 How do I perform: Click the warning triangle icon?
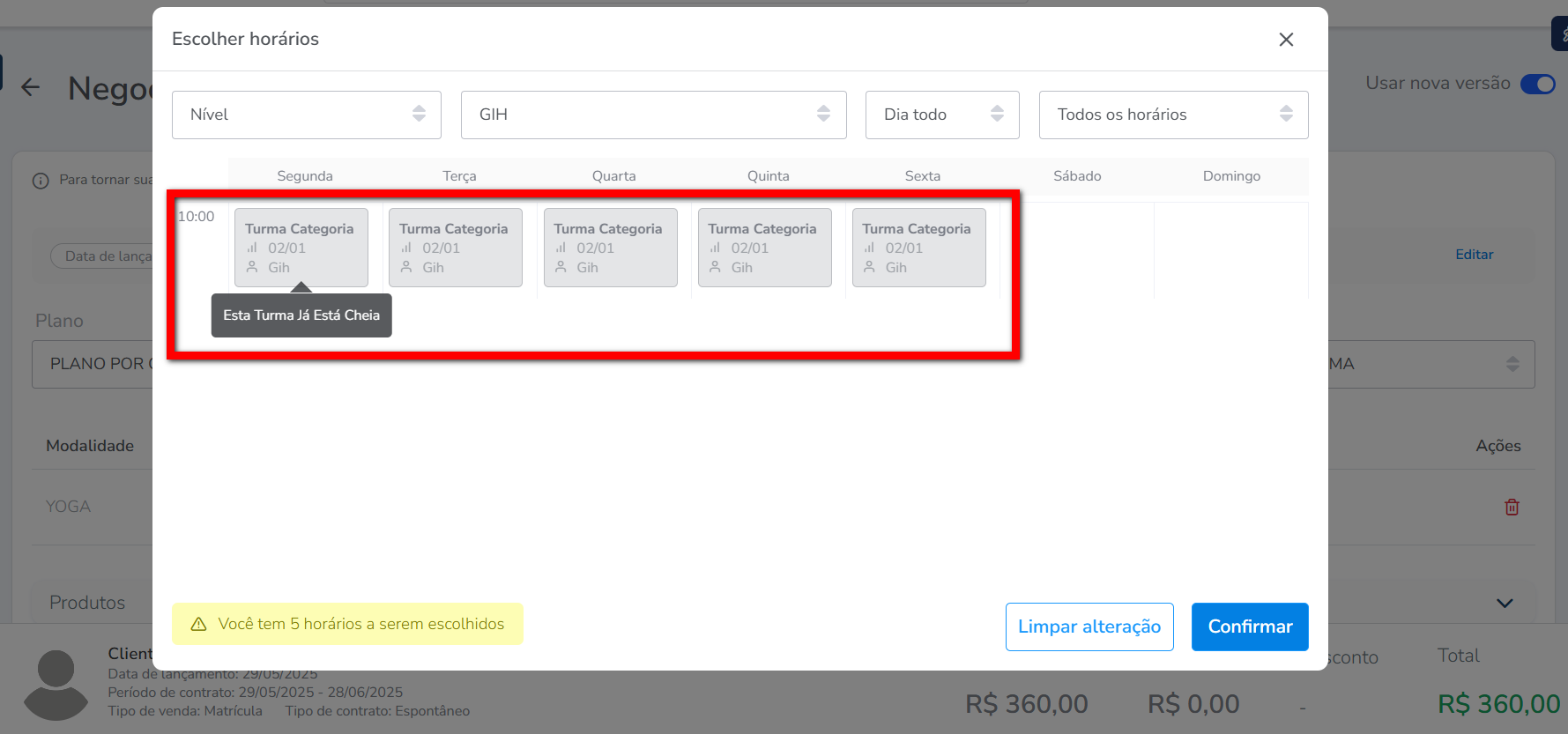199,624
